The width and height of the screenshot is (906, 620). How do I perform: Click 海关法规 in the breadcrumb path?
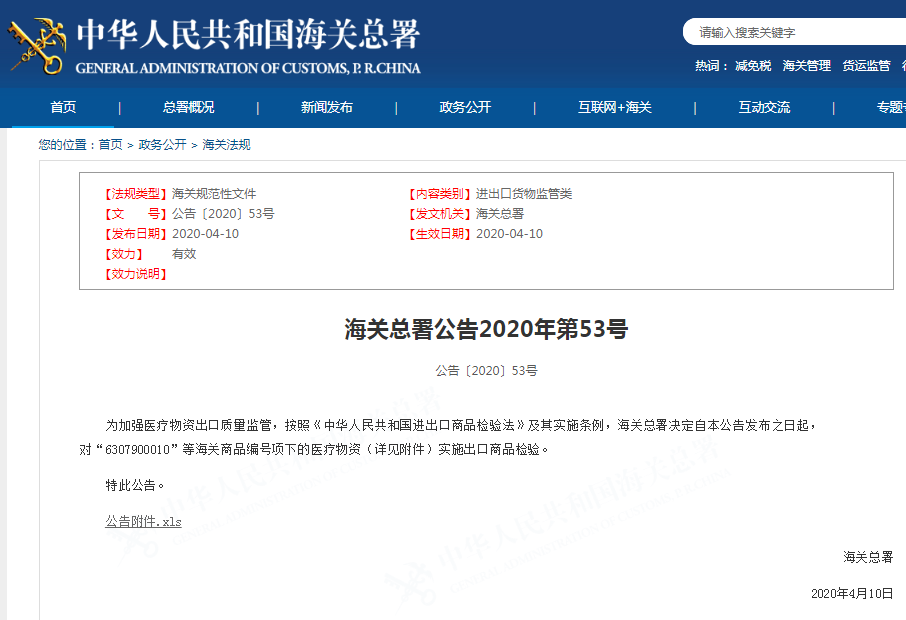226,144
